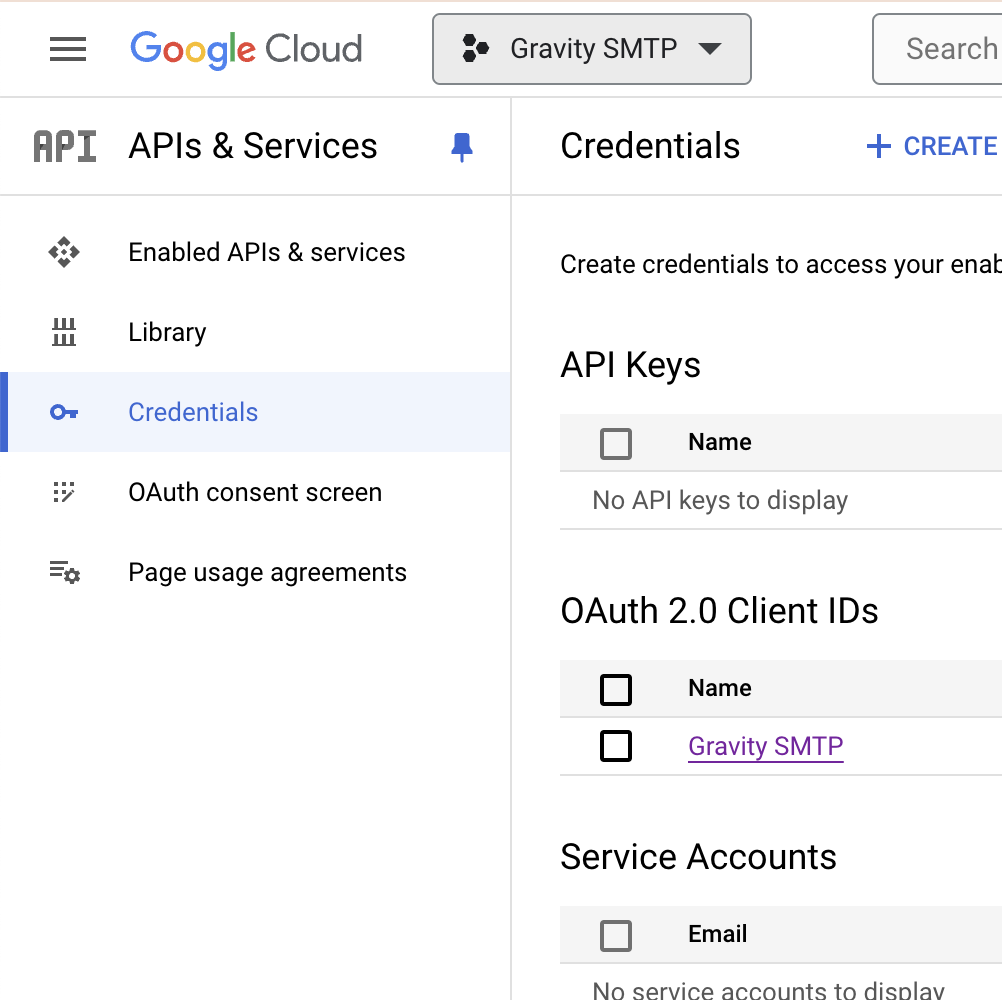Select all OAuth 2.0 Client IDs checkbox
Viewport: 1002px width, 1000px height.
(x=616, y=689)
